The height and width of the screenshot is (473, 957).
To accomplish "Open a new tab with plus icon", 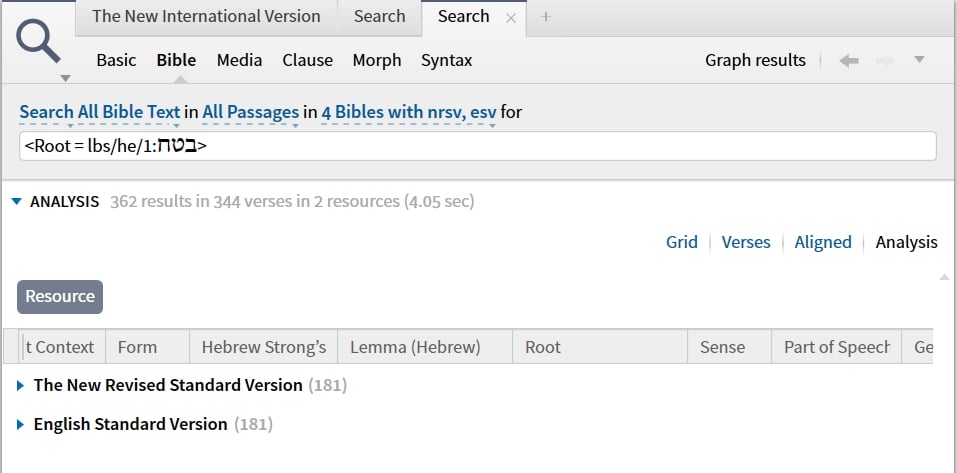I will (545, 17).
